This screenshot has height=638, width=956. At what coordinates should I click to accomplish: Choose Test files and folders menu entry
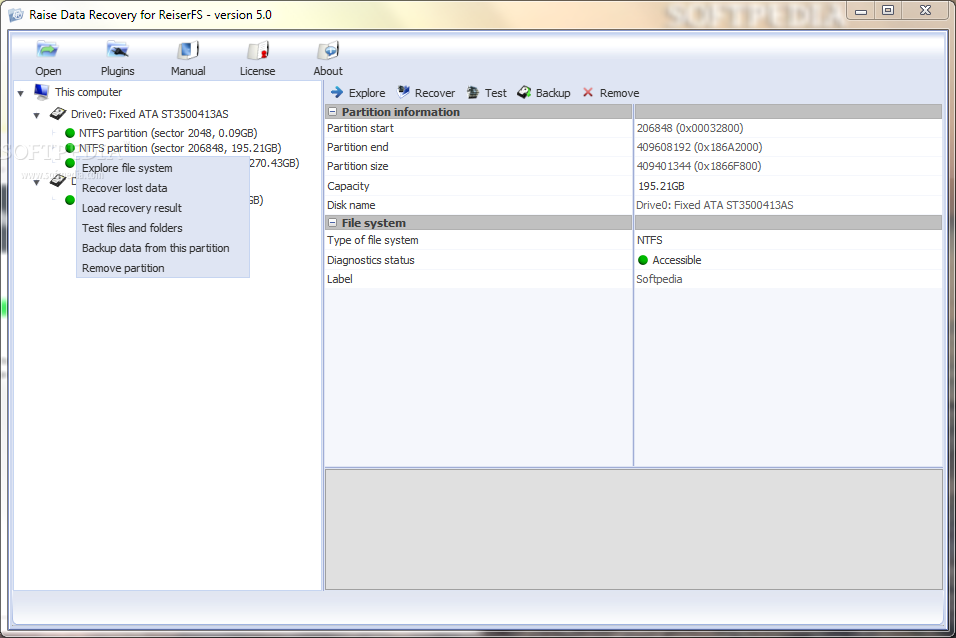(x=163, y=228)
